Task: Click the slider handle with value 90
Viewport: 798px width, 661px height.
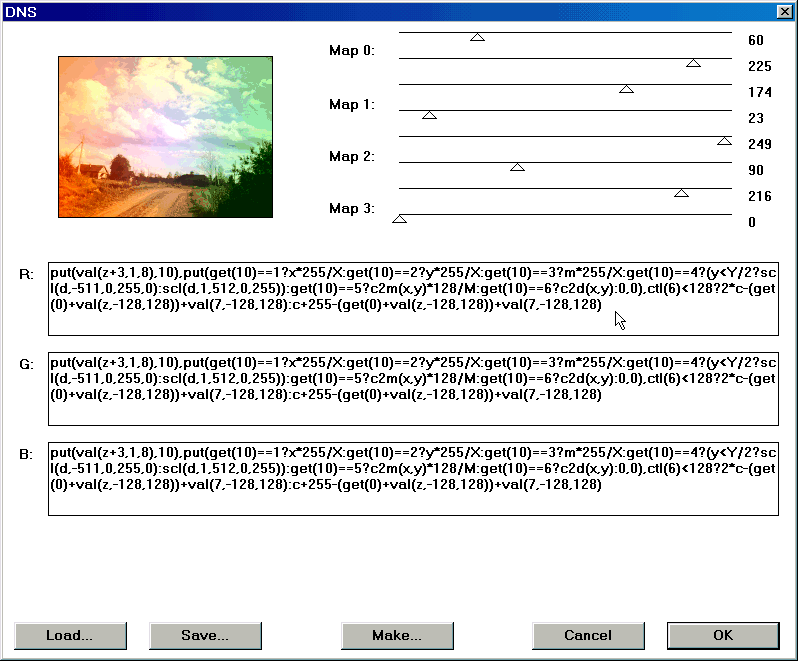Action: (x=517, y=167)
